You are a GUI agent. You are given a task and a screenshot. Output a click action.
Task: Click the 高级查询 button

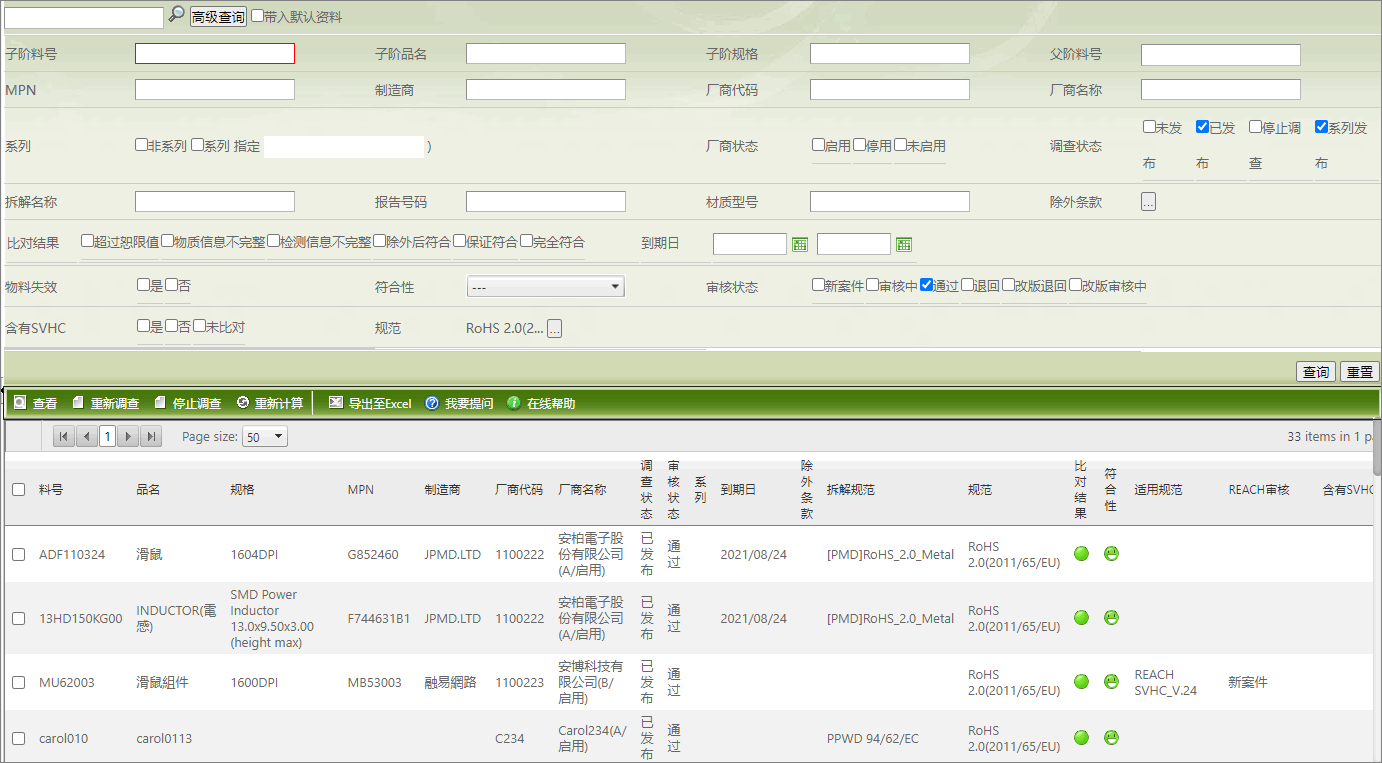(x=218, y=17)
